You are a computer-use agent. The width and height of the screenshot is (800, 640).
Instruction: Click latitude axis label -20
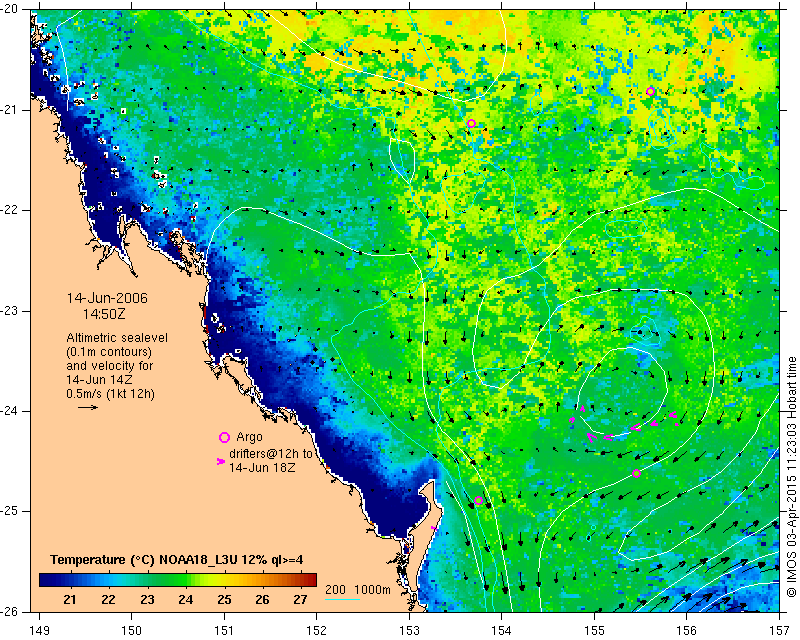pos(9,9)
